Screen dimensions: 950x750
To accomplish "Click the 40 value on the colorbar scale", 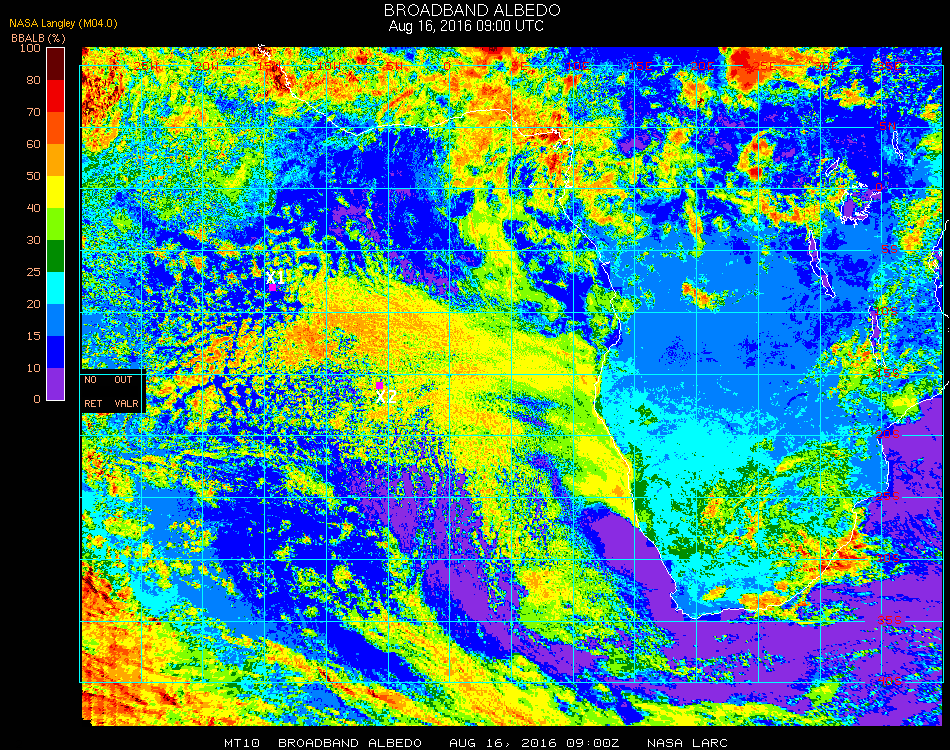I will click(x=33, y=208).
